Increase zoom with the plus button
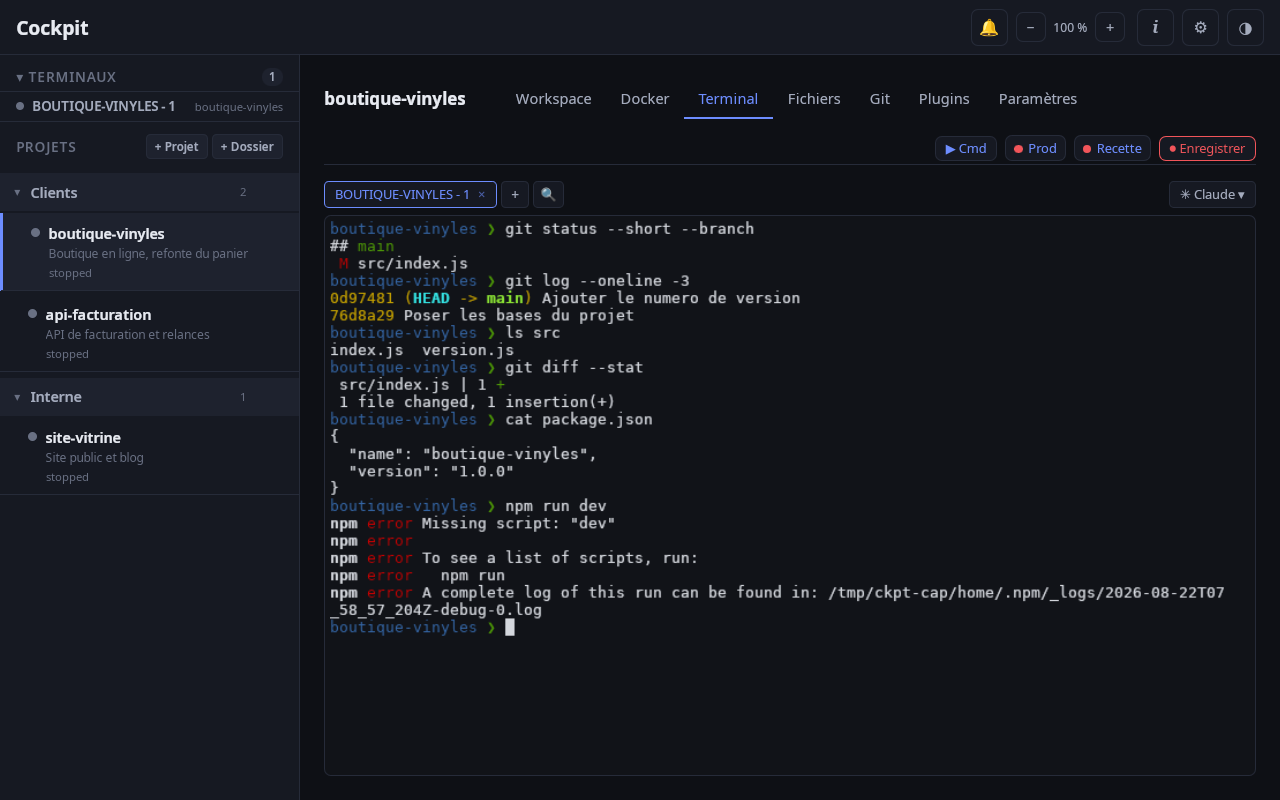Viewport: 1280px width, 800px height. tap(1110, 27)
